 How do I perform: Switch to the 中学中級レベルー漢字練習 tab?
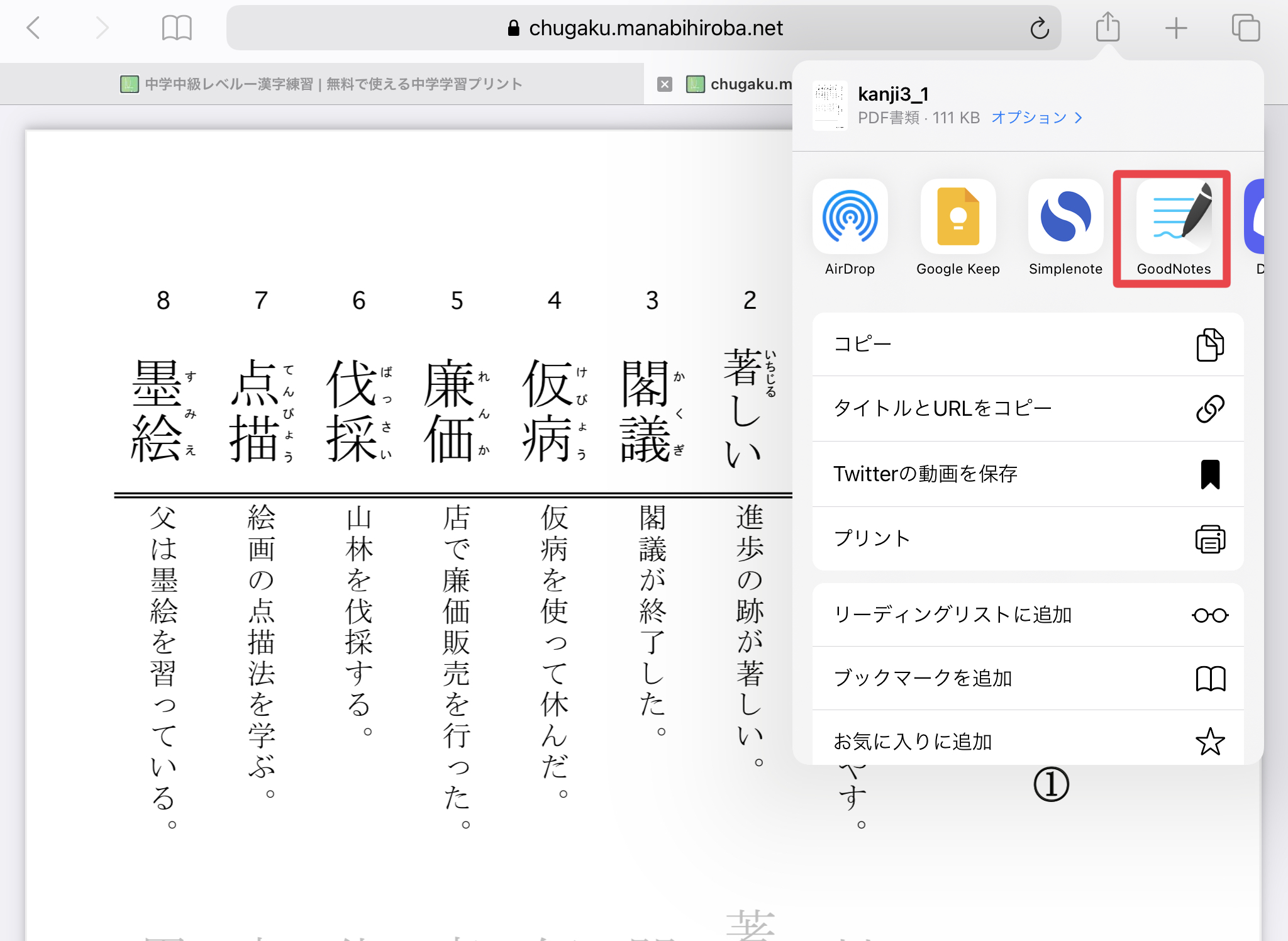point(321,84)
